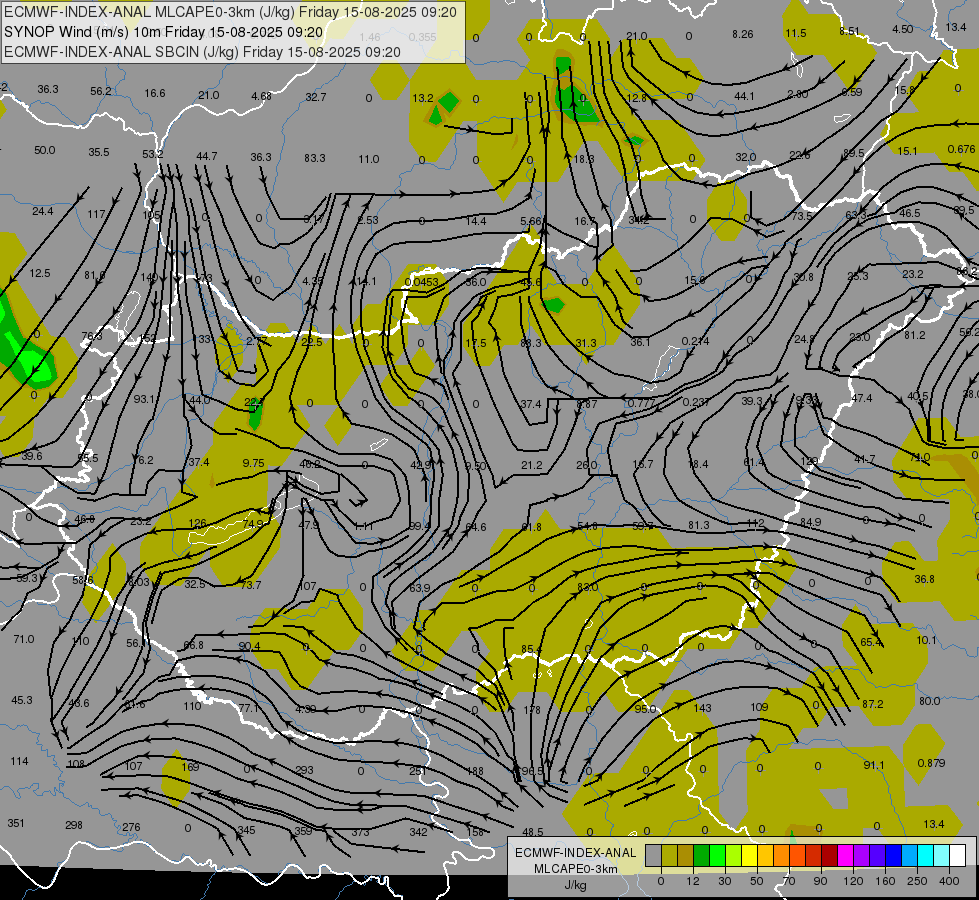979x900 pixels.
Task: Click the map value '74.9'
Action: pos(253,524)
